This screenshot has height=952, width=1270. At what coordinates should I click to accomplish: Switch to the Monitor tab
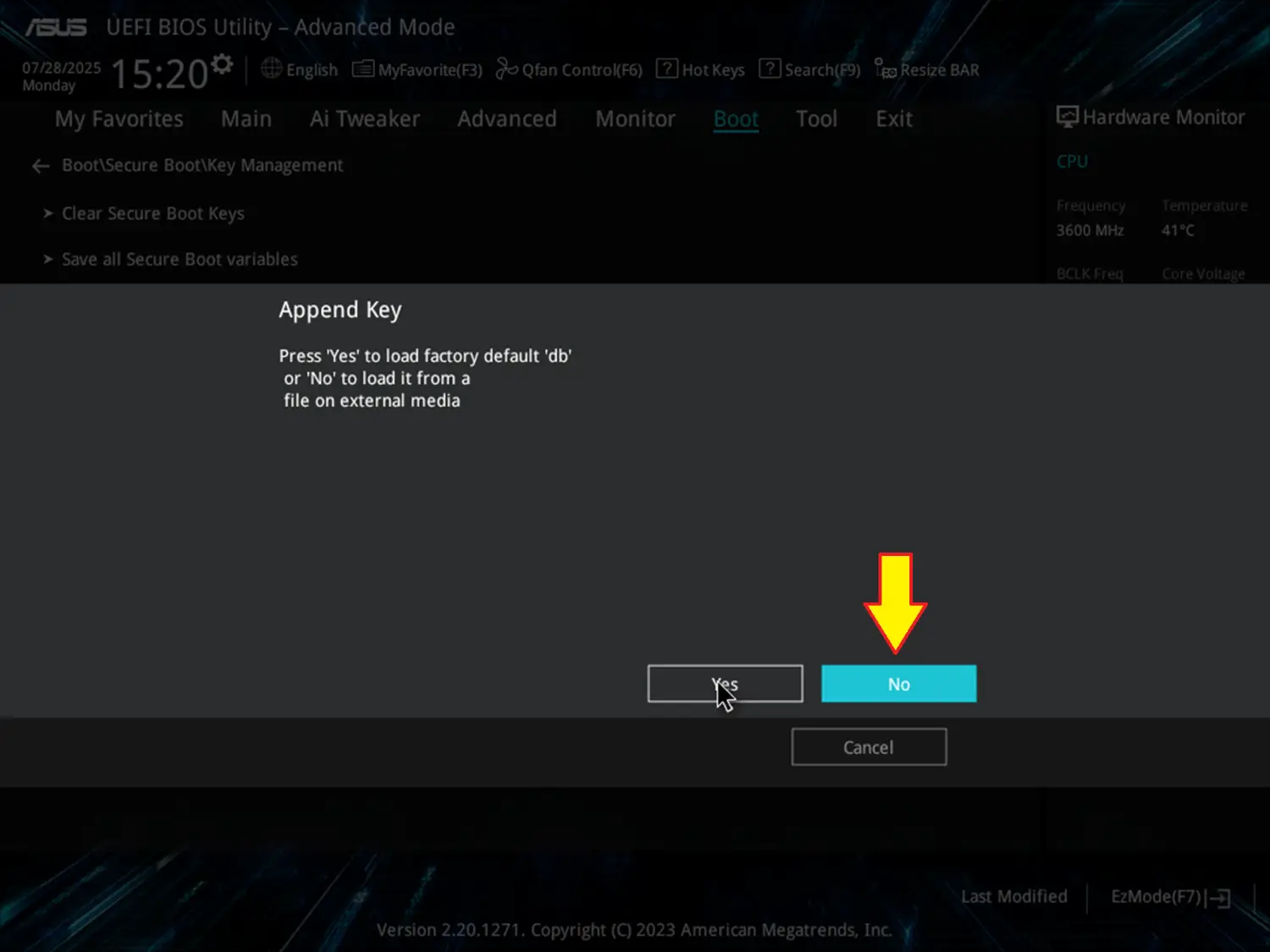coord(635,118)
